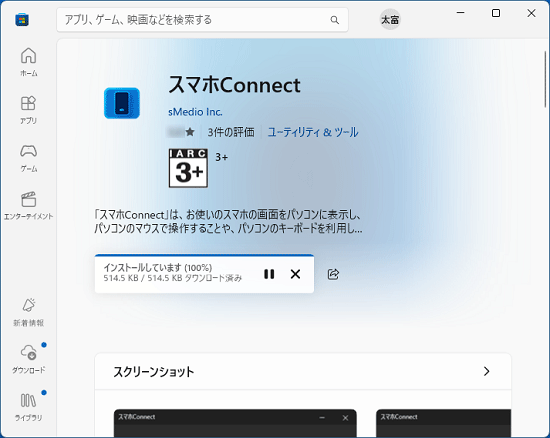
Task: Click the インストールしています (100%) status text
Action: tap(158, 268)
